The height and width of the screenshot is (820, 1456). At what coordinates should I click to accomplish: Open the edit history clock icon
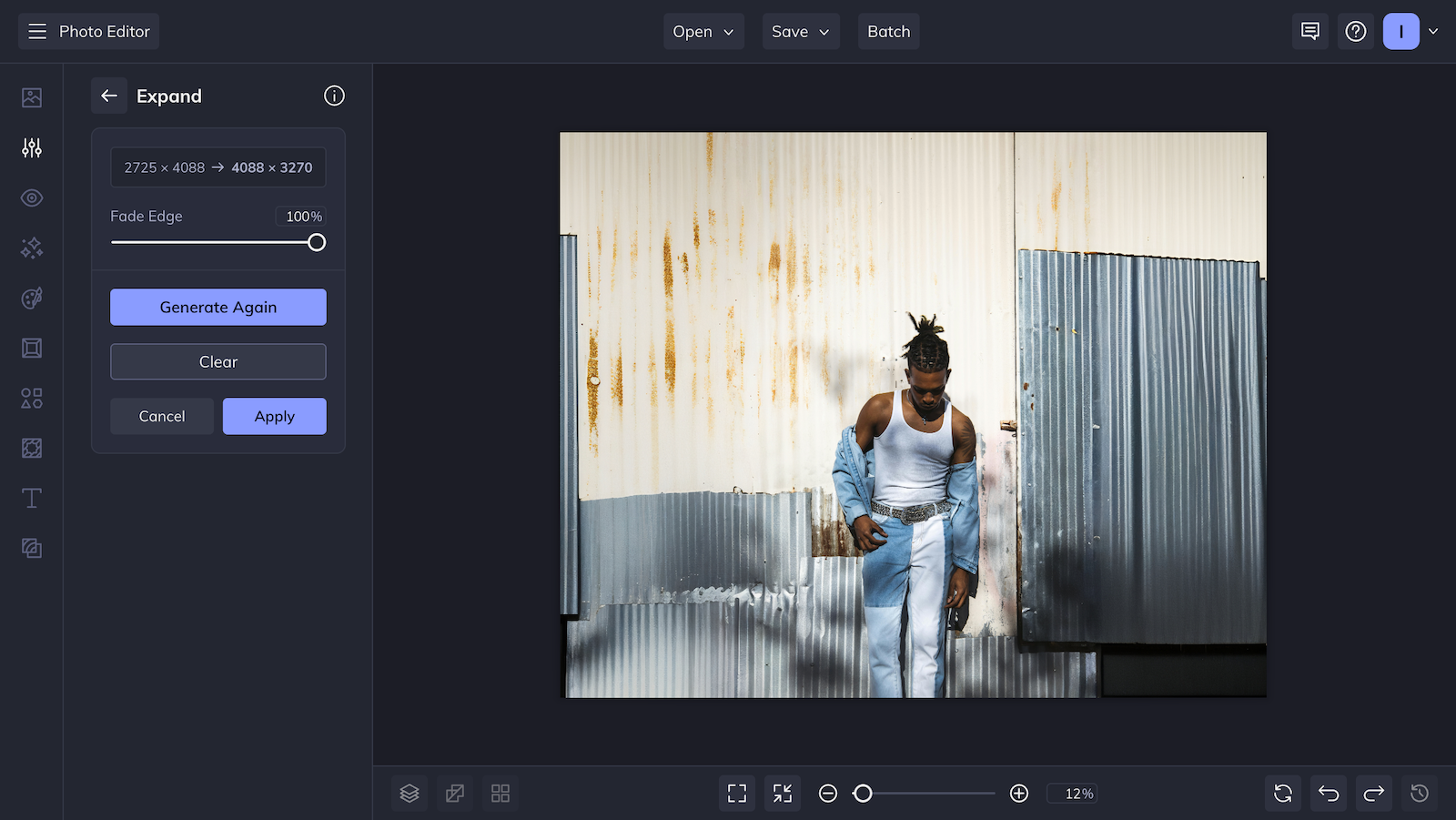(1419, 793)
